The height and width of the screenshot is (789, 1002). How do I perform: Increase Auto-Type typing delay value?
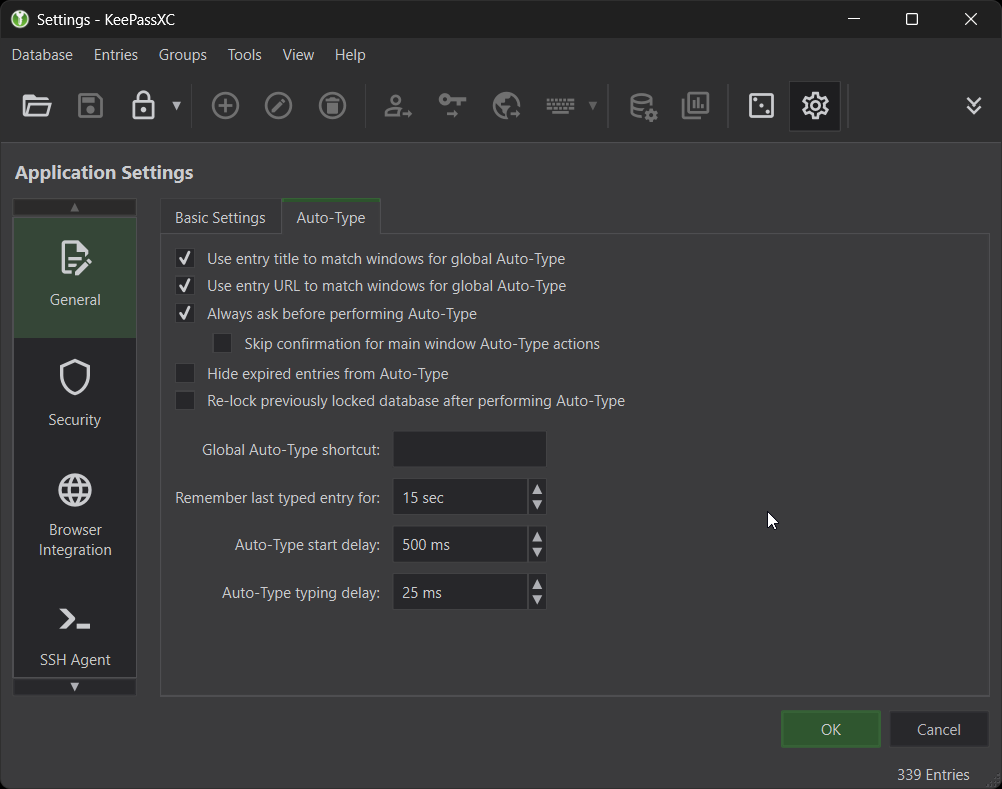[x=537, y=584]
